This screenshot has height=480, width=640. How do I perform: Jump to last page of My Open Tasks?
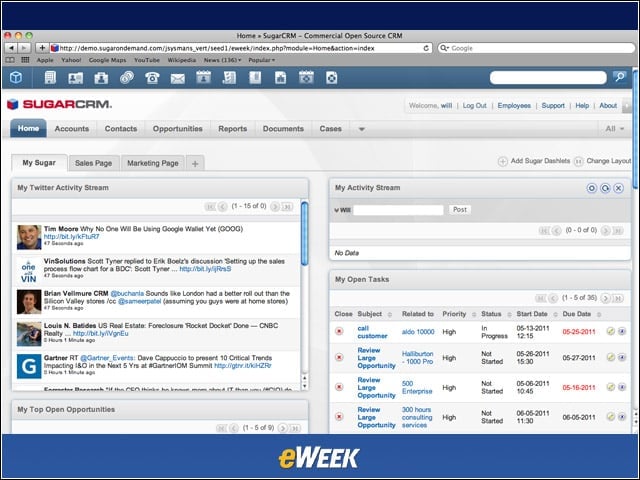coord(618,298)
